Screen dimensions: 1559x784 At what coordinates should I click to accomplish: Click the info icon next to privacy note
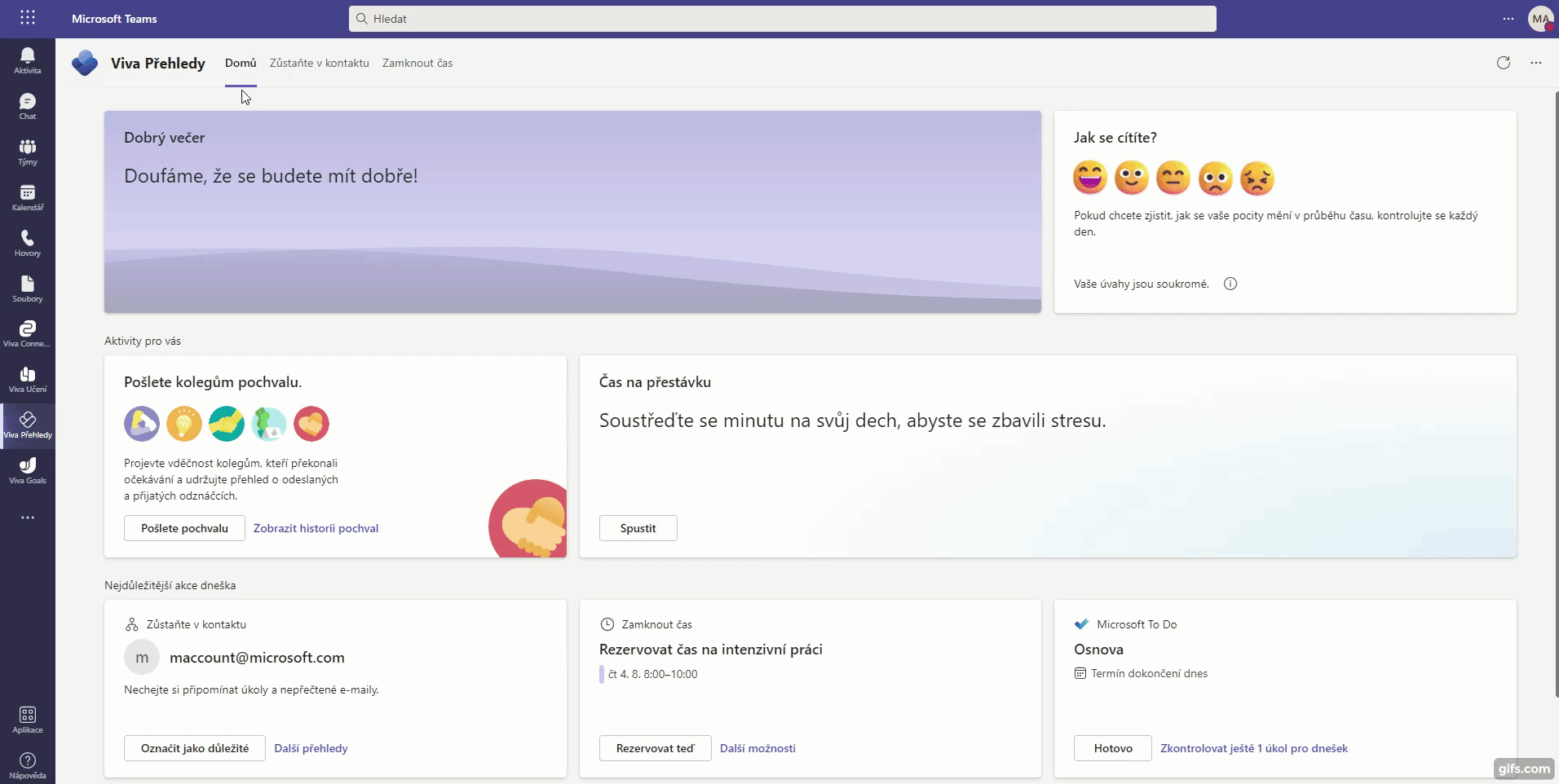(1230, 284)
